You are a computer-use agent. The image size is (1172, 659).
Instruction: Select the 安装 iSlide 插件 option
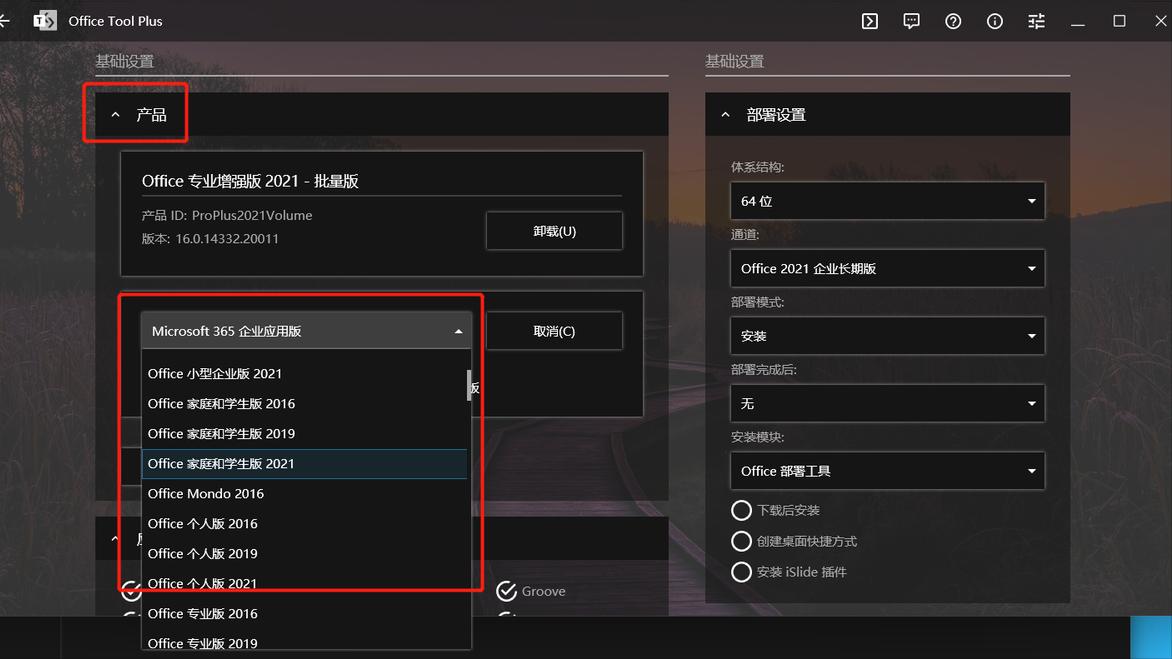click(x=741, y=573)
